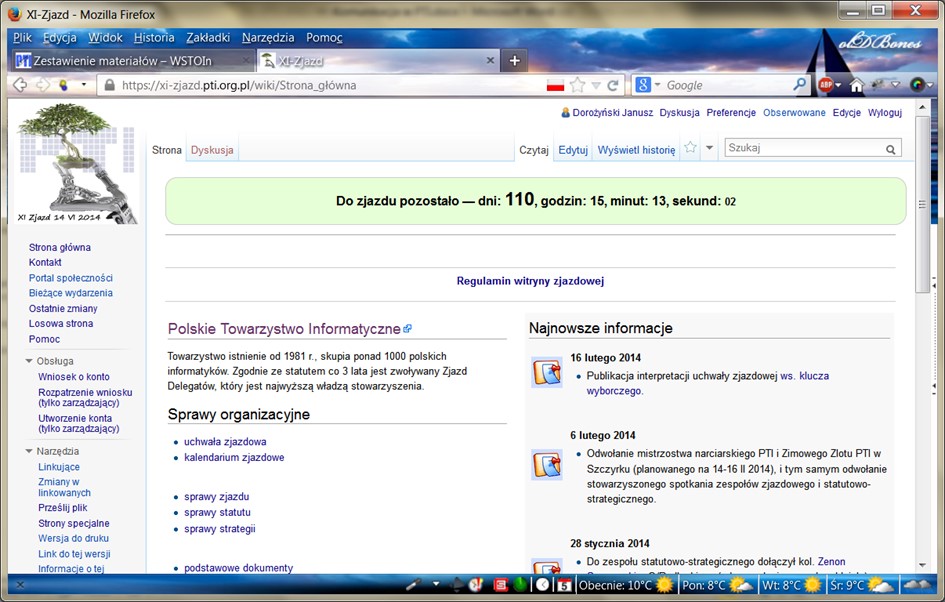Collapse the Narzędzia sidebar section
The height and width of the screenshot is (602, 945).
pyautogui.click(x=28, y=451)
